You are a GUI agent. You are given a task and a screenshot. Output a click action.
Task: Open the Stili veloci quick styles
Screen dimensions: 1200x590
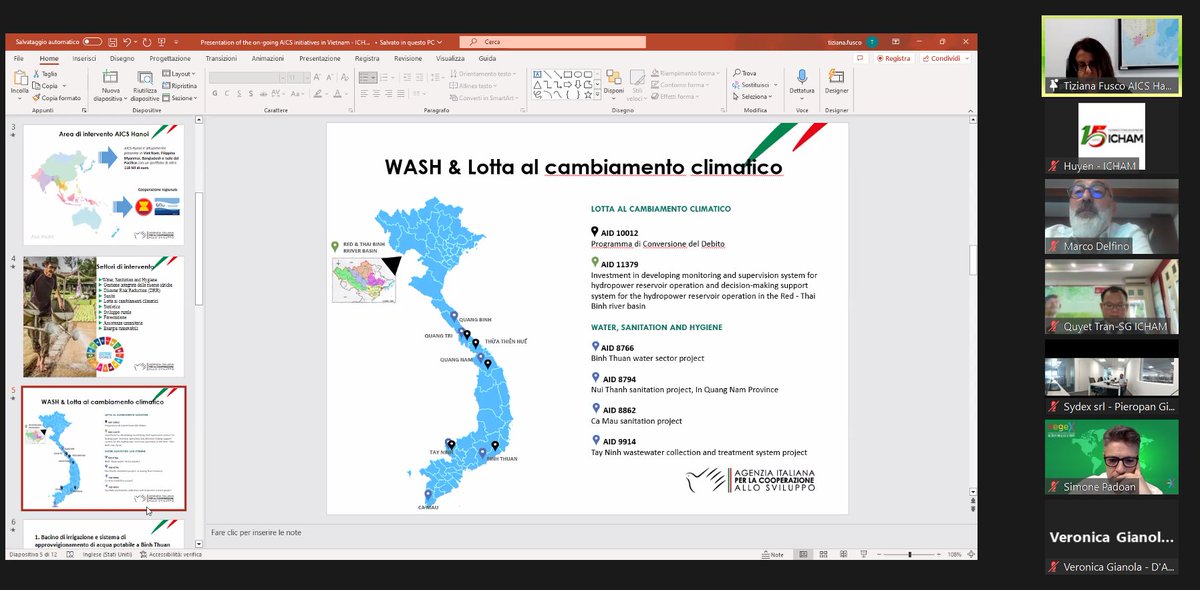pyautogui.click(x=635, y=87)
